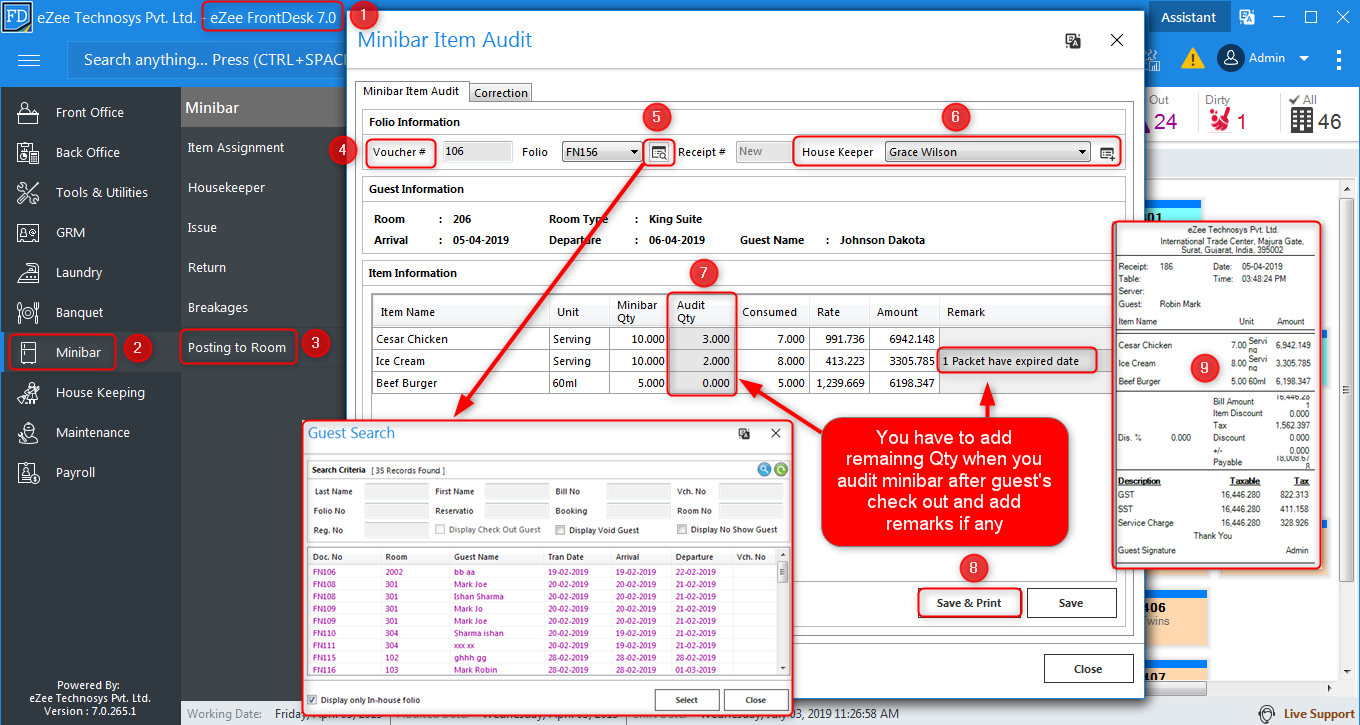Select the Minibar Item Audit tab
Viewport: 1360px width, 725px height.
coord(411,91)
